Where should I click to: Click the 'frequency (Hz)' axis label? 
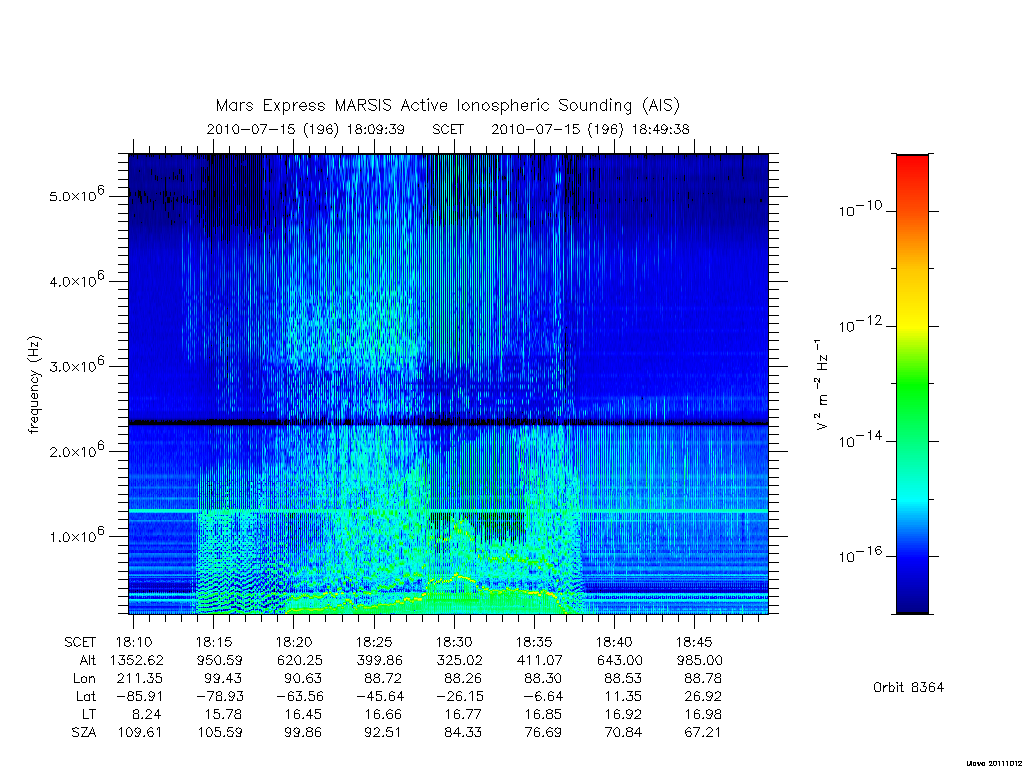tap(35, 385)
